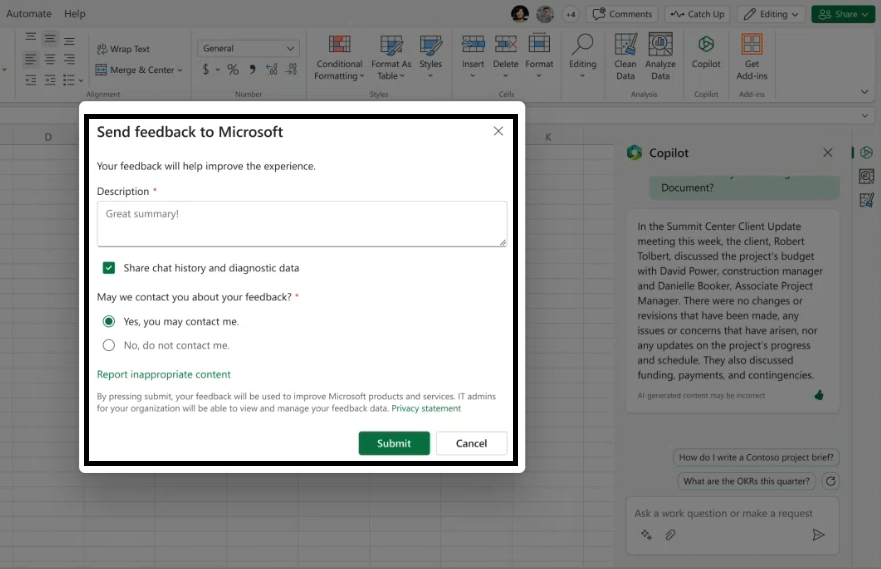Expand the Editing mode dropdown
881x569 pixels.
point(774,14)
